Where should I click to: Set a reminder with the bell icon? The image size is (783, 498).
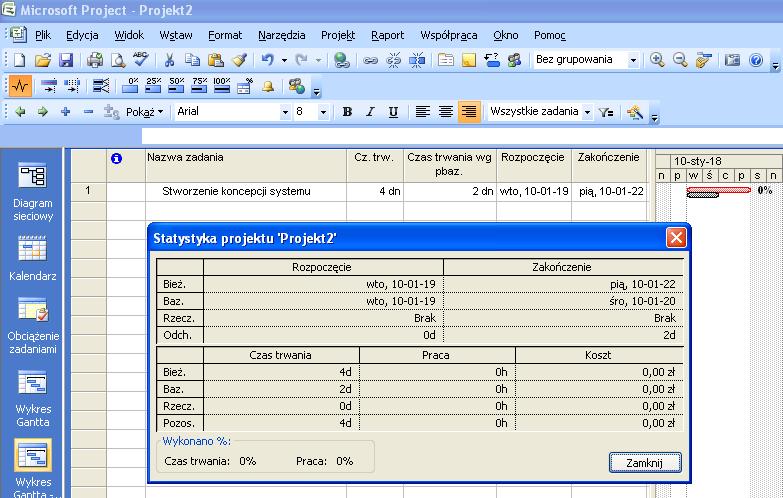[268, 86]
